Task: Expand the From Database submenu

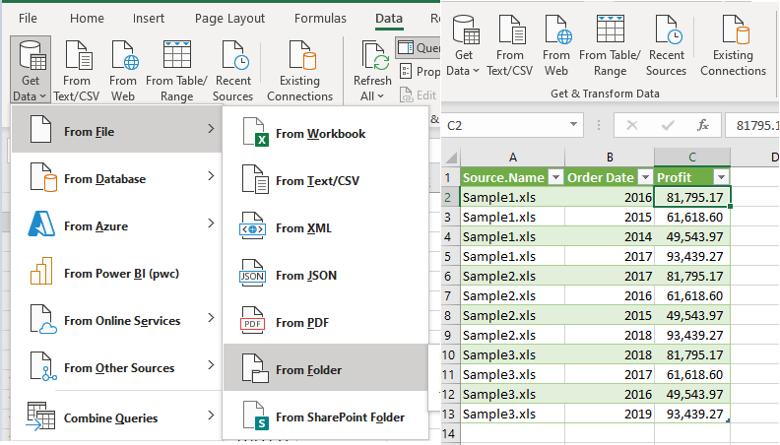Action: (116, 177)
